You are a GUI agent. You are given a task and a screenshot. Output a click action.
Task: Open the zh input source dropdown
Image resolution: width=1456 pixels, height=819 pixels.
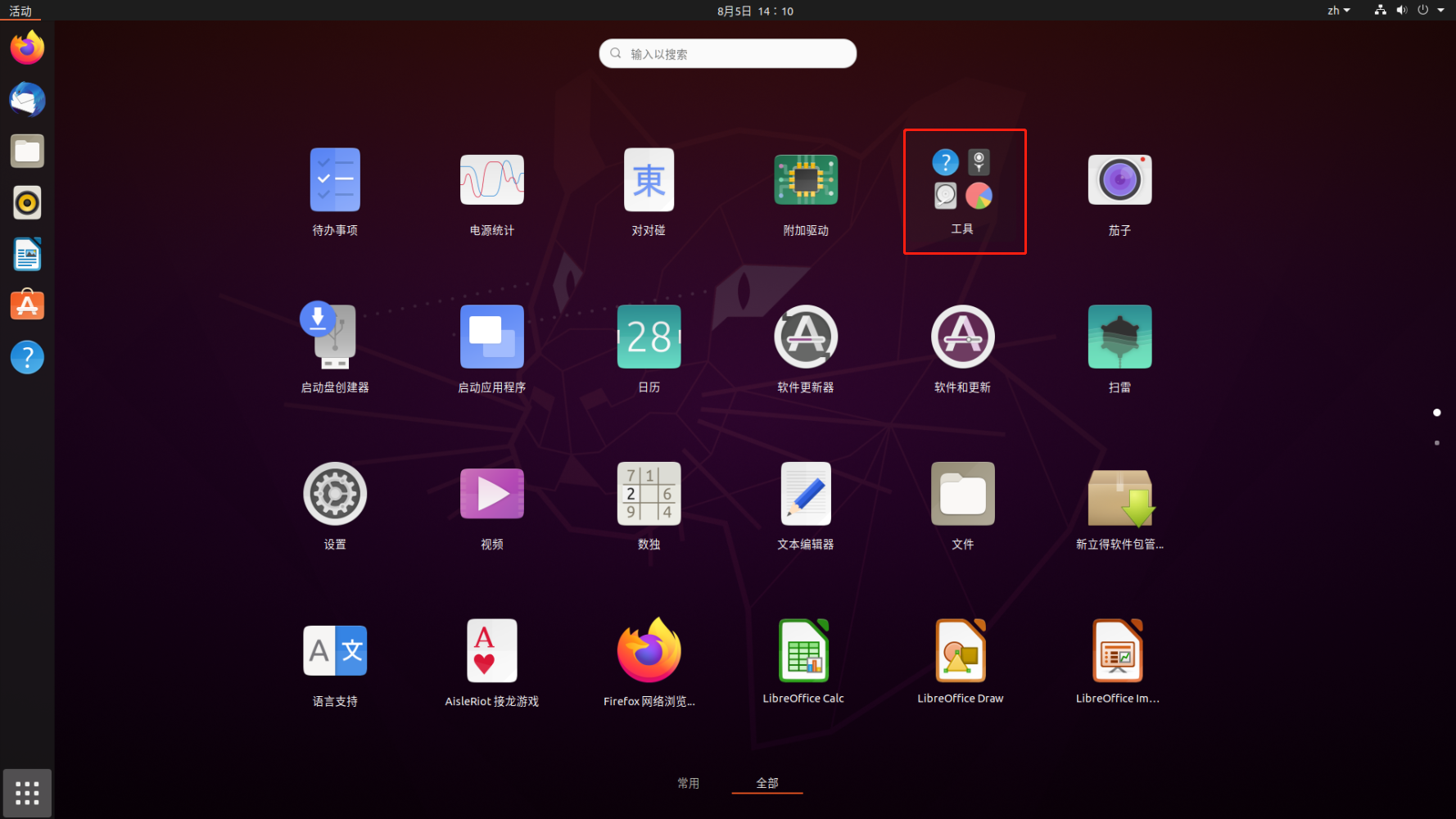pos(1338,11)
